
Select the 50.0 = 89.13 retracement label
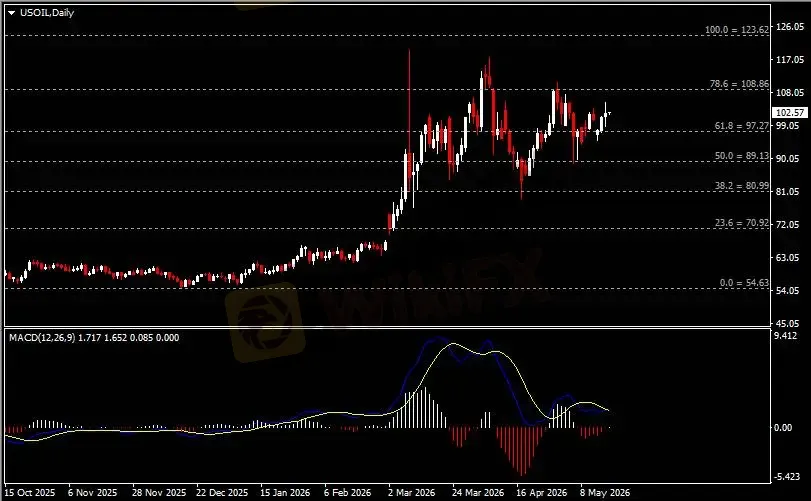click(742, 156)
